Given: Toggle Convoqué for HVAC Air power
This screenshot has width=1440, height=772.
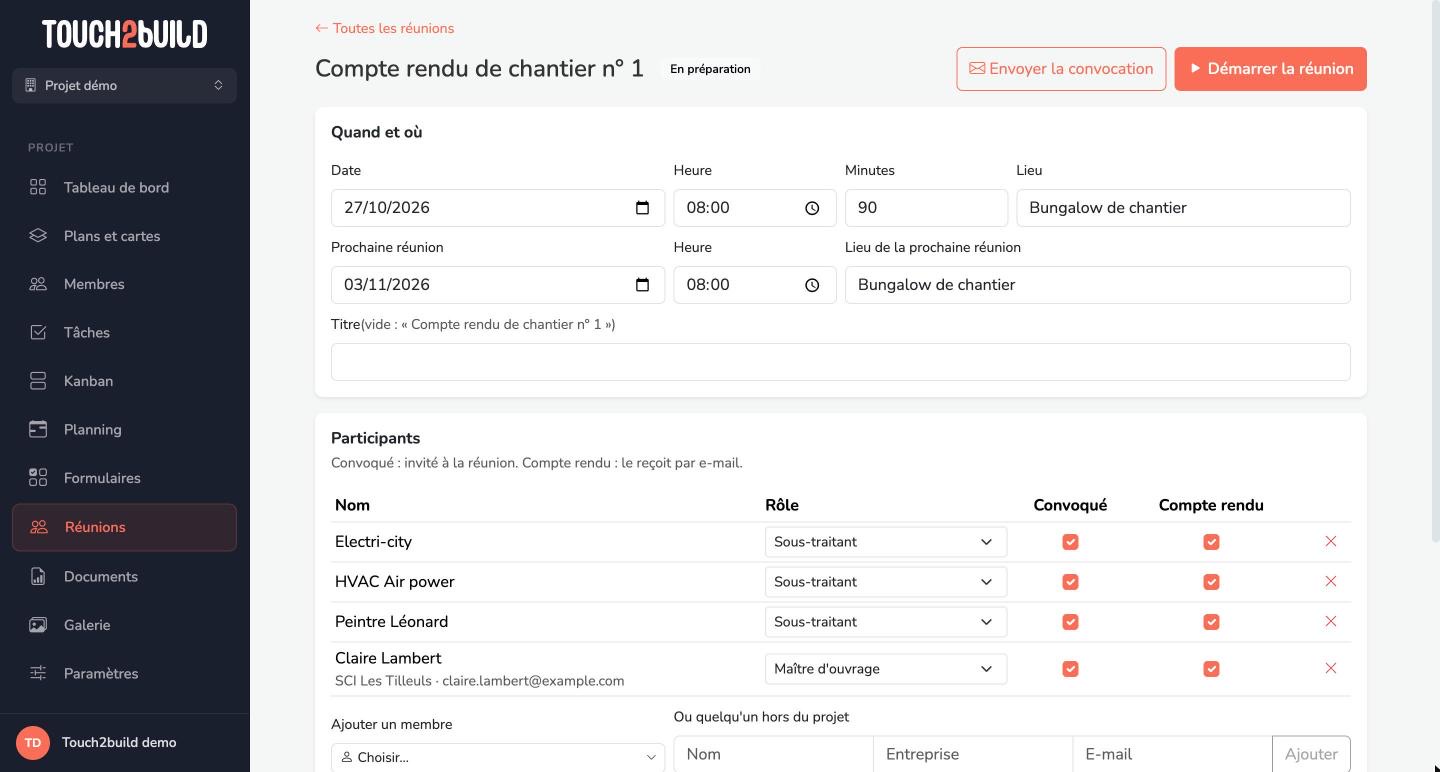Looking at the screenshot, I should [x=1070, y=582].
